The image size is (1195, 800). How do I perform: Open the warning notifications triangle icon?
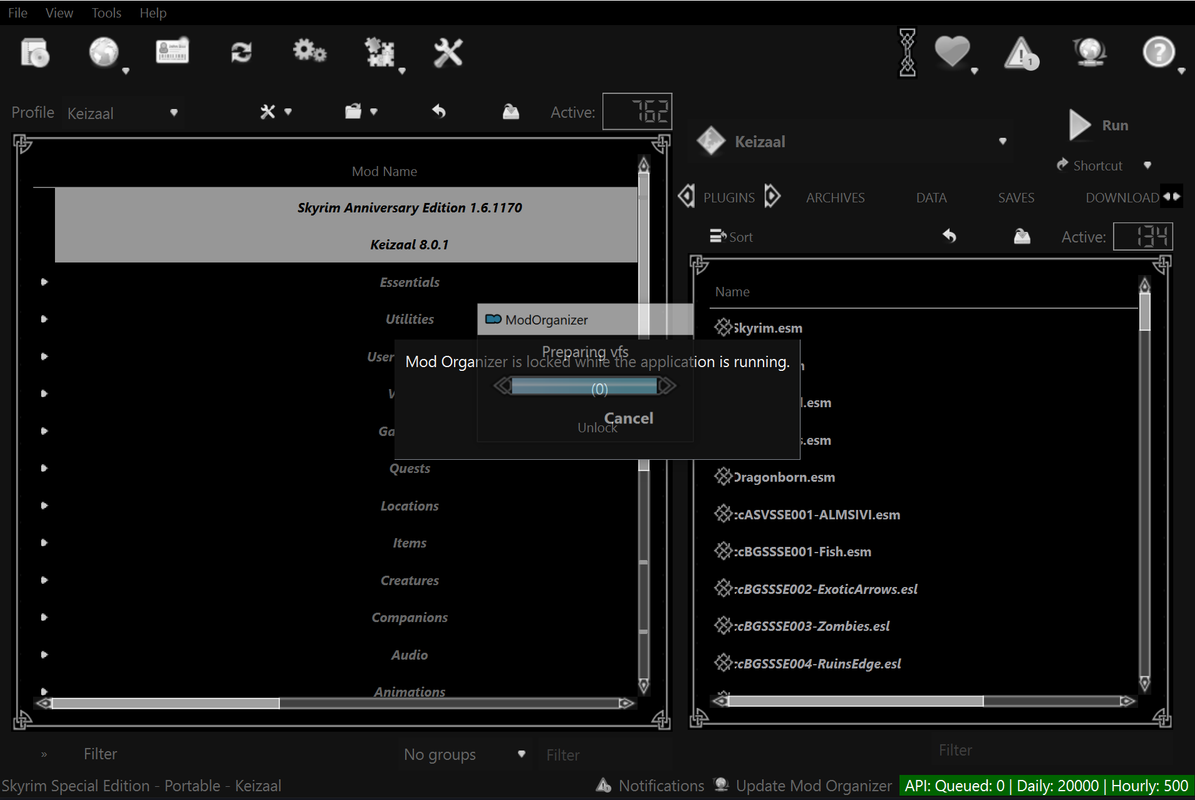(1021, 53)
